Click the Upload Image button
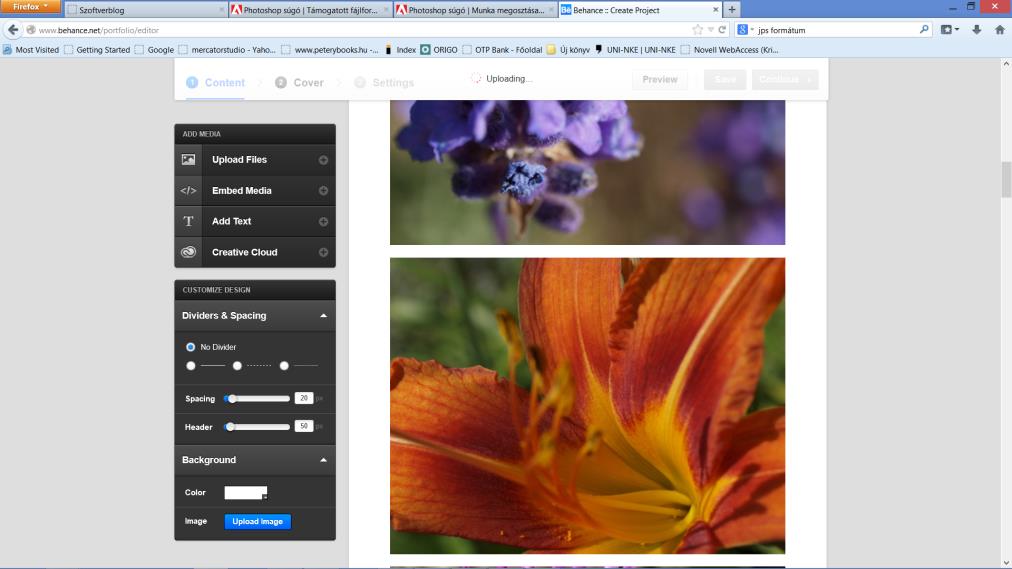Image resolution: width=1012 pixels, height=569 pixels. (258, 521)
